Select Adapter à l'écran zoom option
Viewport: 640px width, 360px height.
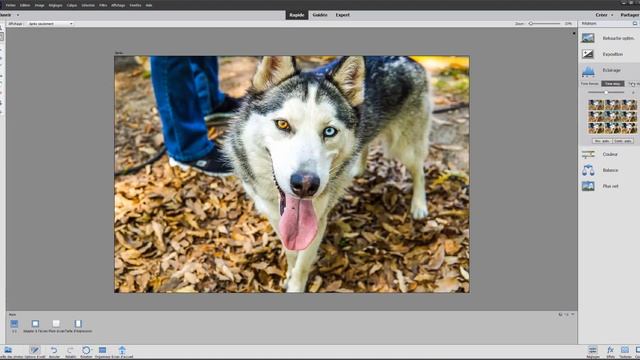pos(35,326)
